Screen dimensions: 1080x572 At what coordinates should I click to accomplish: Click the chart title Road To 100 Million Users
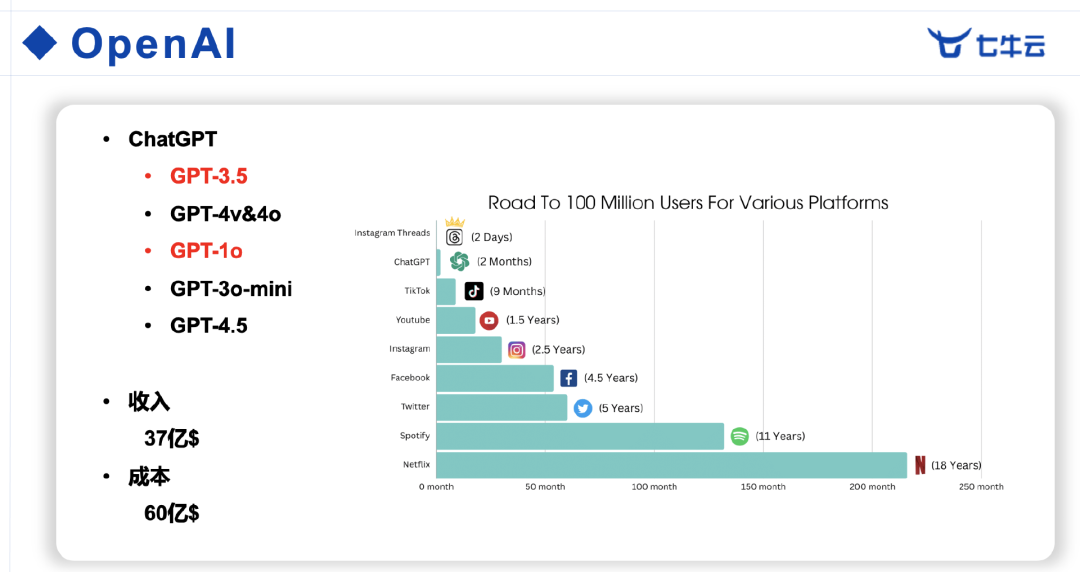(x=688, y=203)
